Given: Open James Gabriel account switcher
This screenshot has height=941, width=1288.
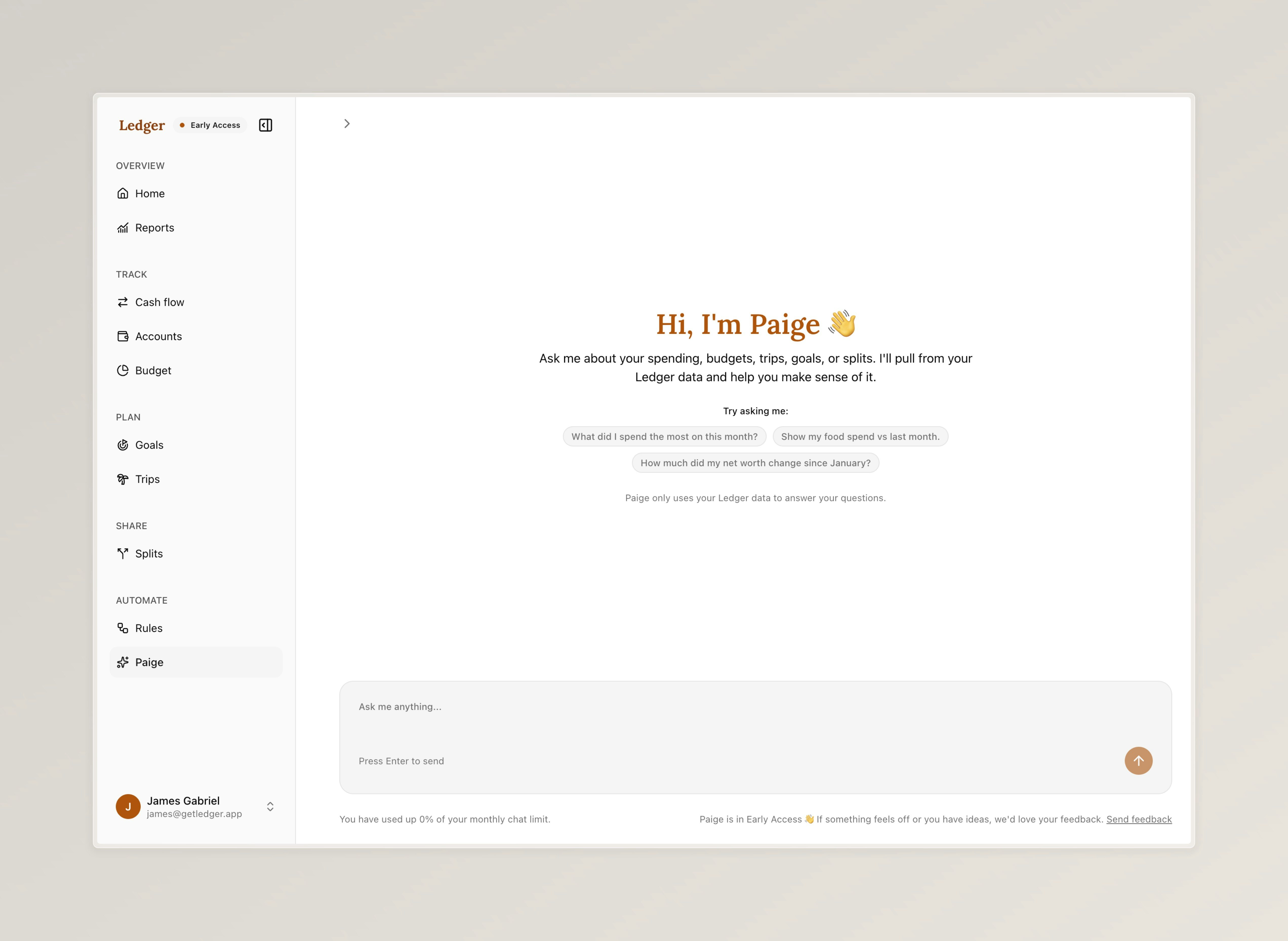Looking at the screenshot, I should [x=270, y=807].
